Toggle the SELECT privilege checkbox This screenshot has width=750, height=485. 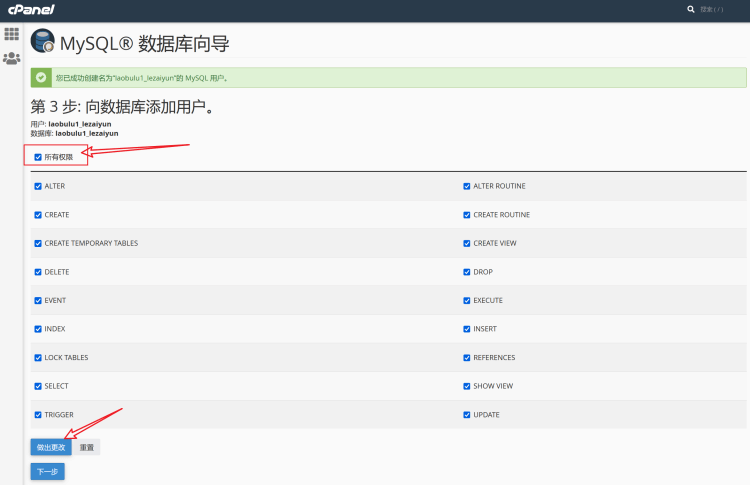(38, 386)
